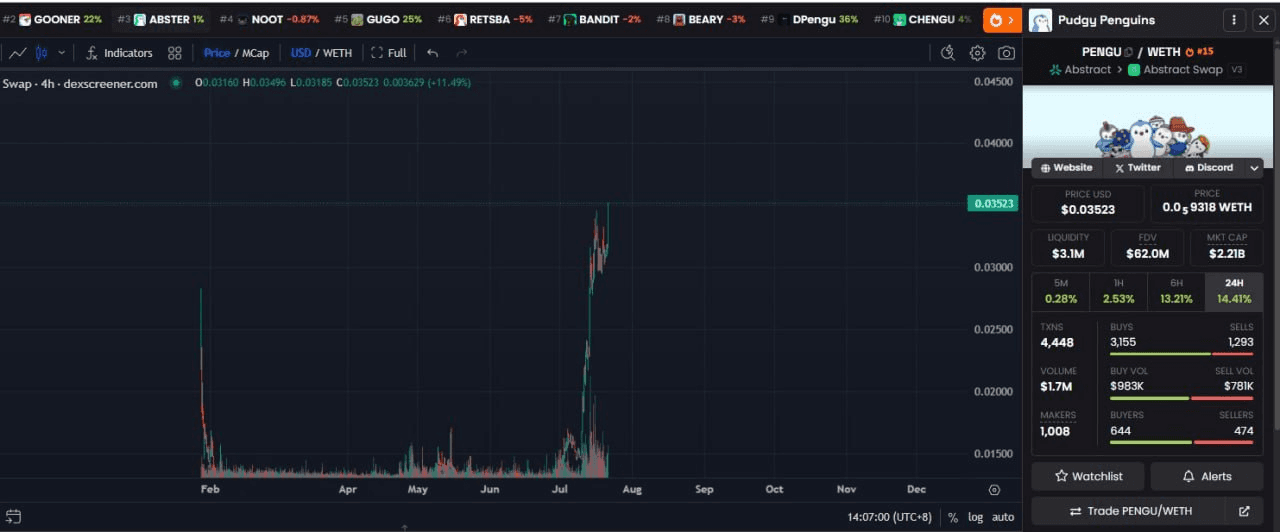The image size is (1280, 532).
Task: Select the 1H timeframe tab
Action: click(1118, 291)
